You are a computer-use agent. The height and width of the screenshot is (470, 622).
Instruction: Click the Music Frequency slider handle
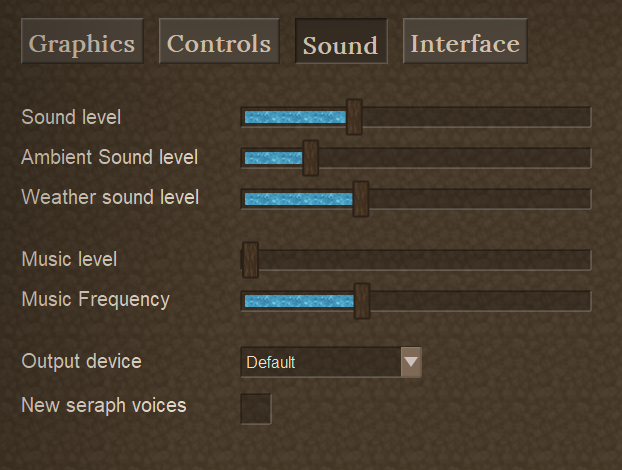click(x=362, y=300)
